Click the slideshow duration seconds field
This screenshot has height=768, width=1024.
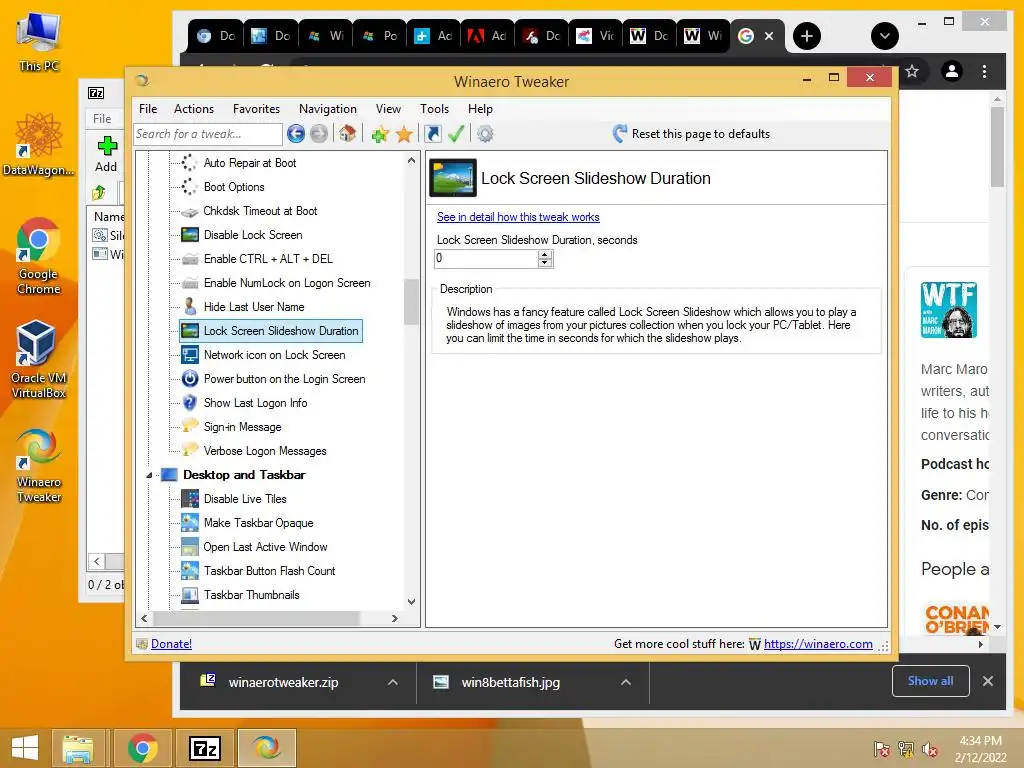486,259
